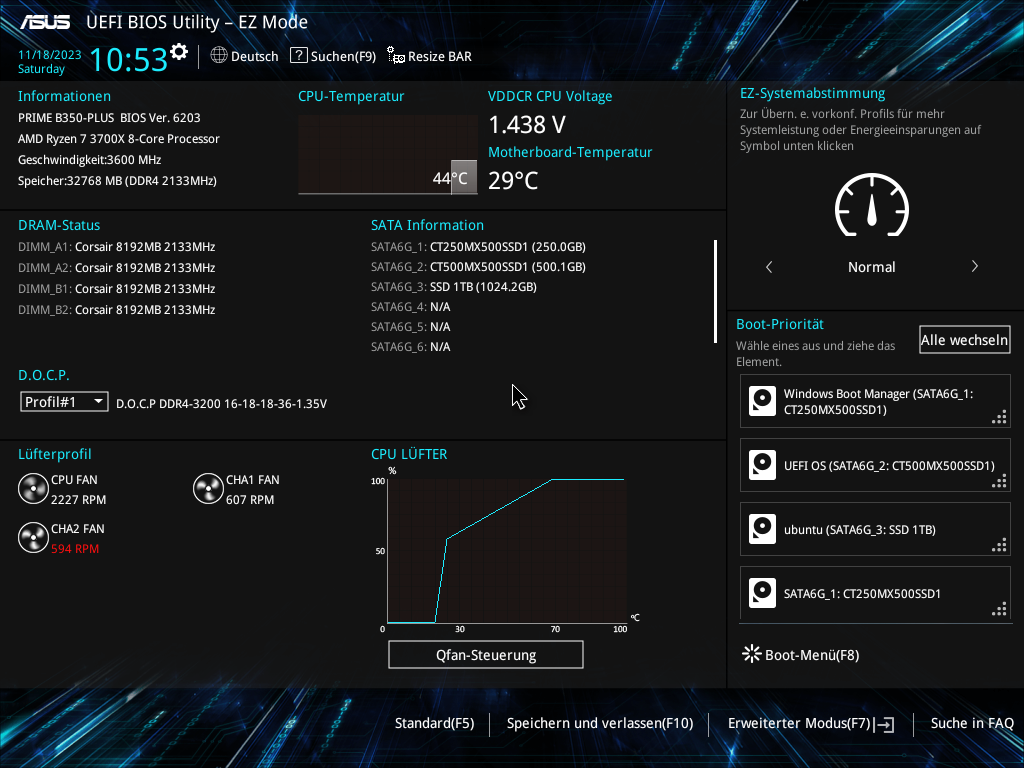Click the Alle wechseln button
The image size is (1024, 768).
(965, 340)
